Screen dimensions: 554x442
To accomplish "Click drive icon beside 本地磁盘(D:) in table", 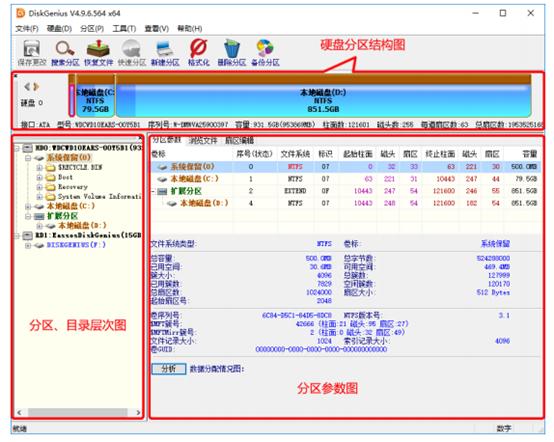I will tap(172, 203).
